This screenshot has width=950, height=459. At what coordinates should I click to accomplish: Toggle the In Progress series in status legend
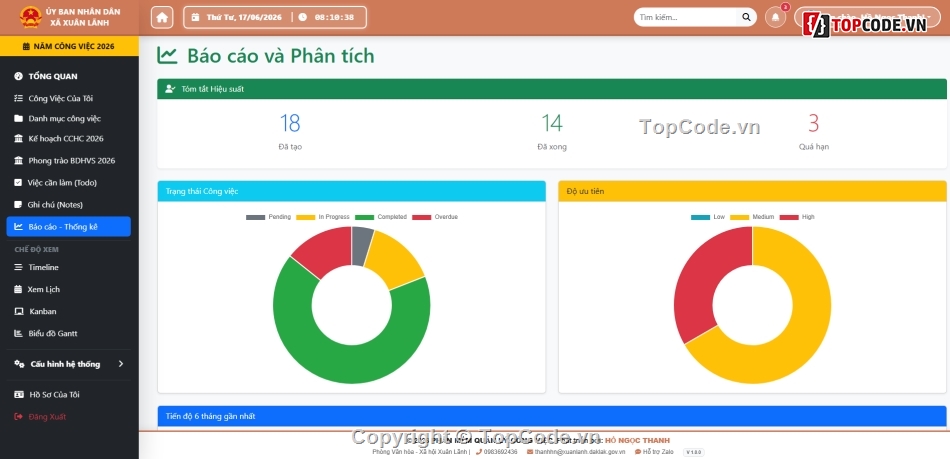click(x=323, y=217)
